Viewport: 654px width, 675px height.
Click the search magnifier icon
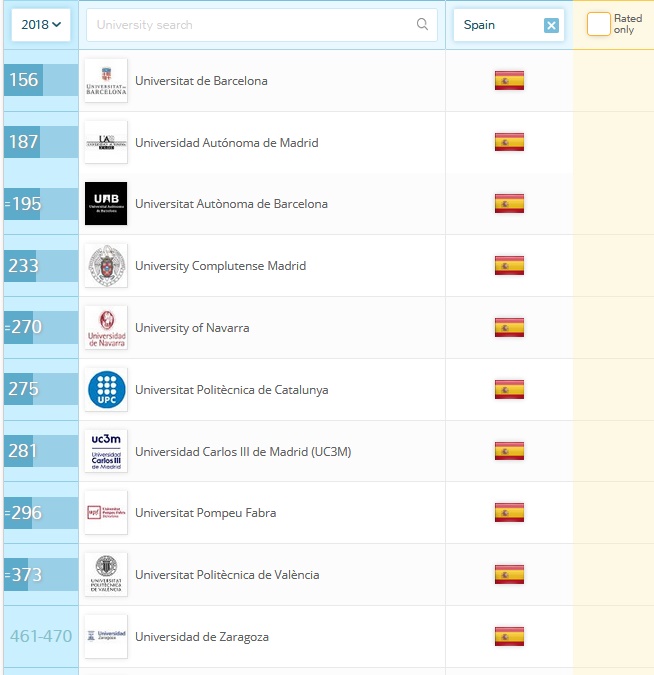422,24
